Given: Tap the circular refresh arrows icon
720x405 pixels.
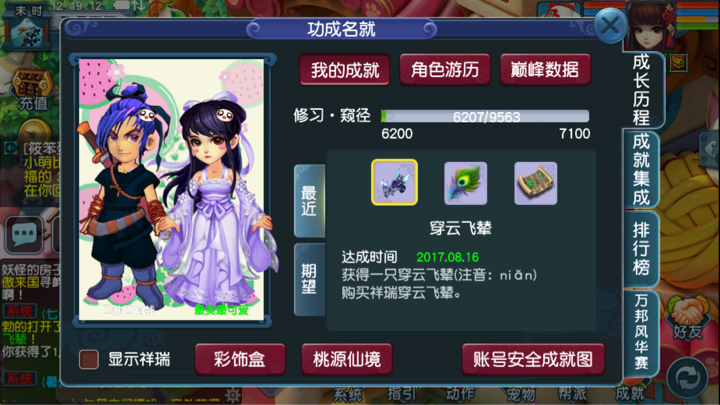Looking at the screenshot, I should pyautogui.click(x=687, y=378).
